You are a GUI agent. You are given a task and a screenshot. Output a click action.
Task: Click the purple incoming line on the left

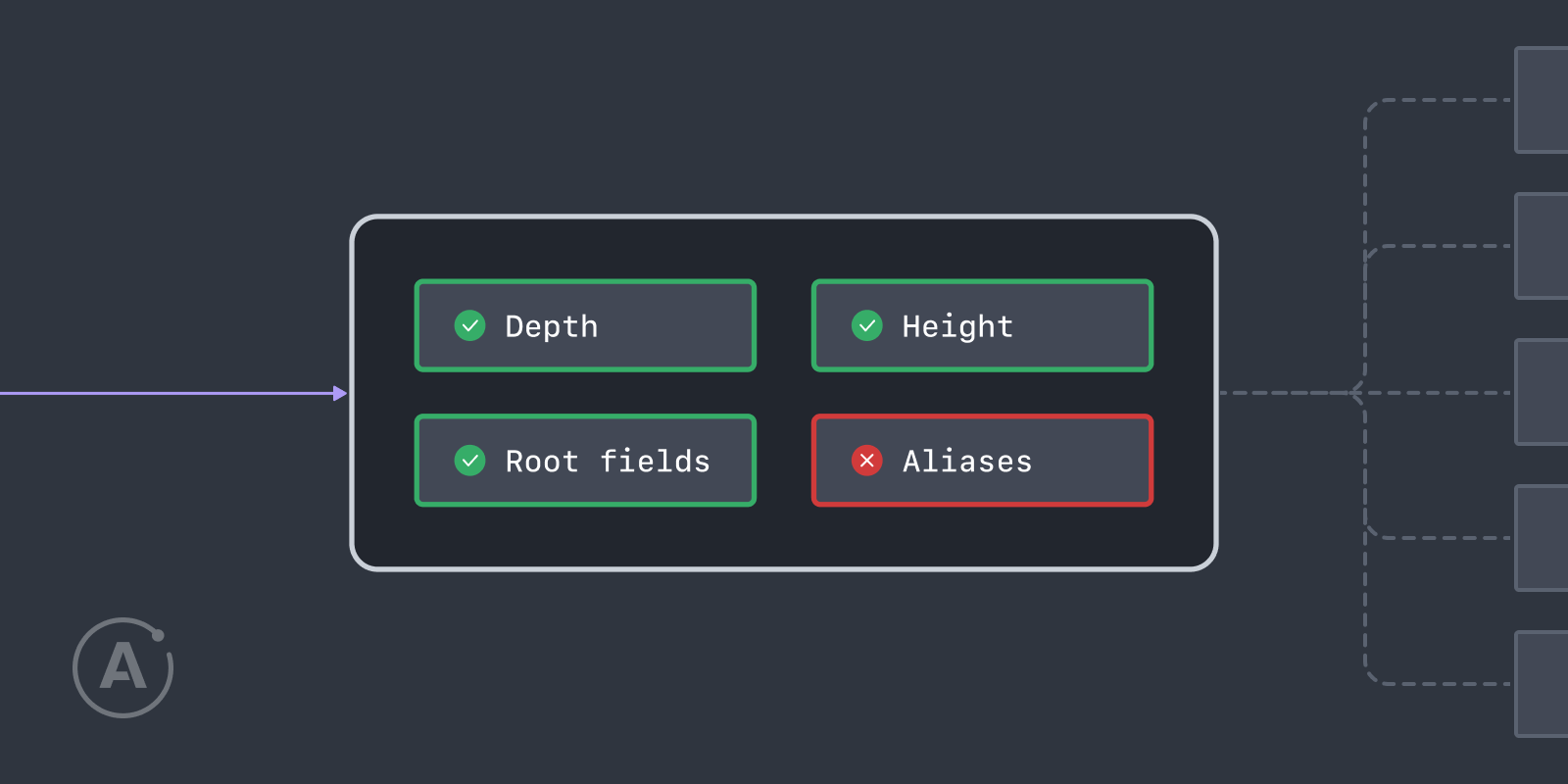point(167,393)
